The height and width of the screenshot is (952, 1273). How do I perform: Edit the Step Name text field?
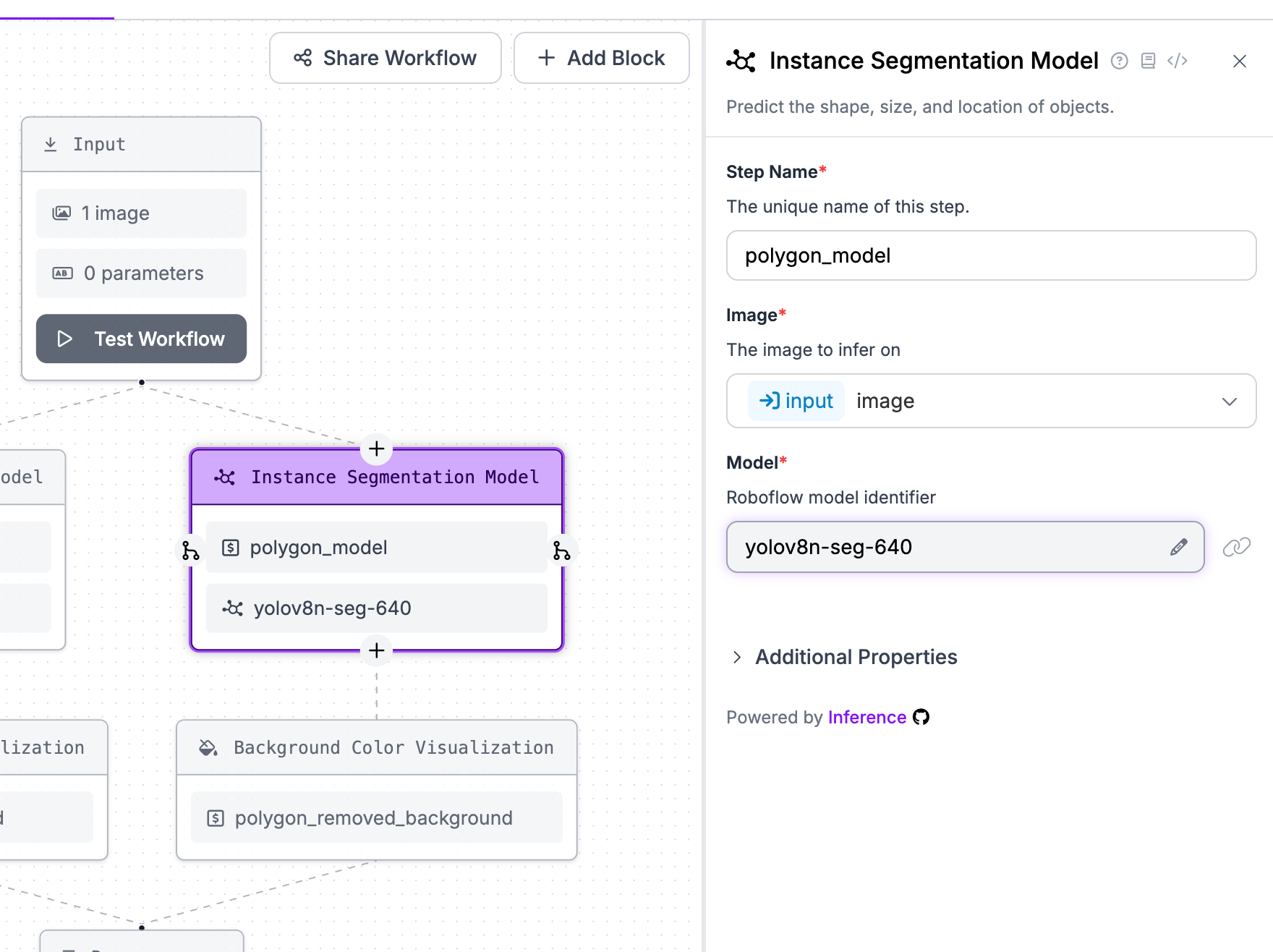pyautogui.click(x=991, y=255)
